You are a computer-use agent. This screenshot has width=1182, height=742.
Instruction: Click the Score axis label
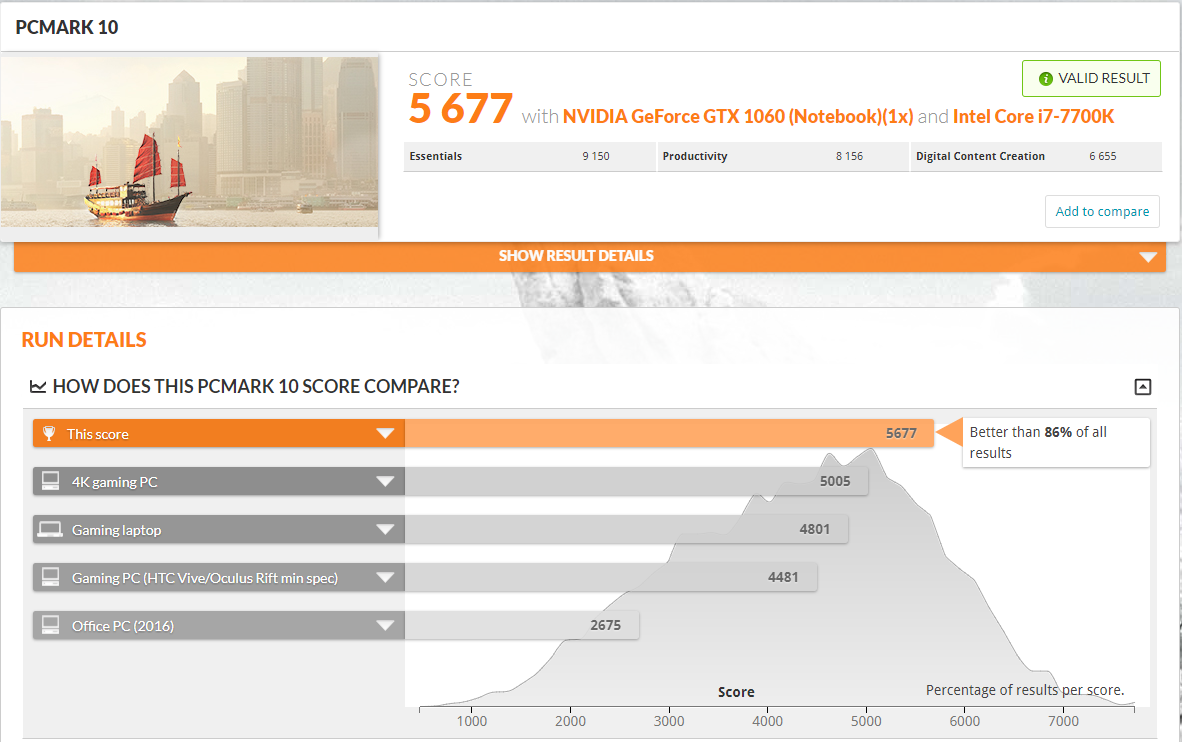coord(736,691)
